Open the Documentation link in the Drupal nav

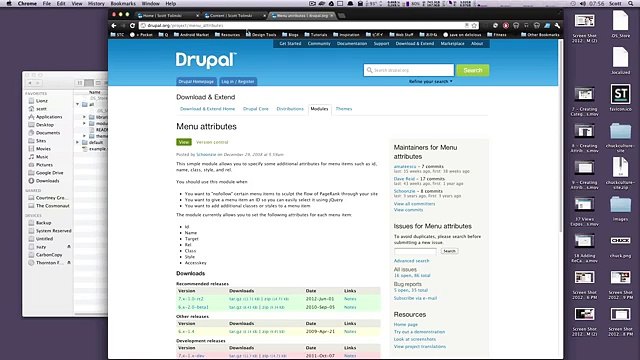point(352,44)
